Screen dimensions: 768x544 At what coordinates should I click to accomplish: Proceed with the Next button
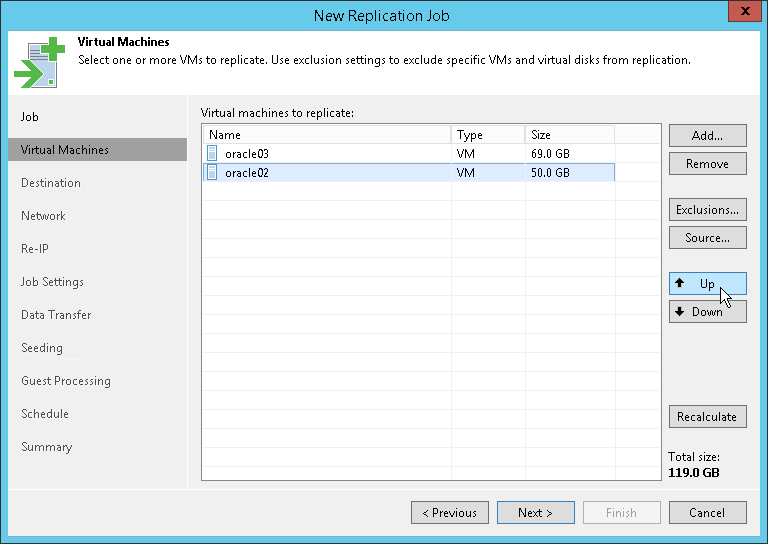pyautogui.click(x=535, y=513)
